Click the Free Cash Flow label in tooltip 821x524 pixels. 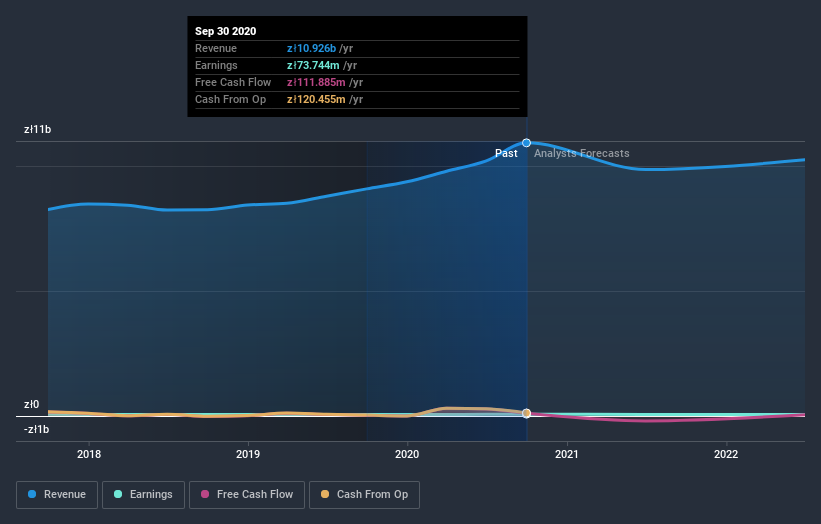[233, 82]
